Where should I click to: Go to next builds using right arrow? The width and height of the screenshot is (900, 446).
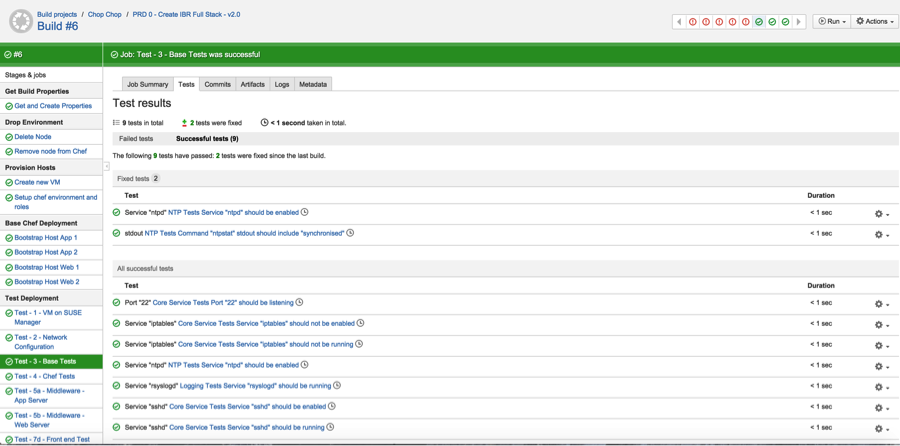pos(798,21)
